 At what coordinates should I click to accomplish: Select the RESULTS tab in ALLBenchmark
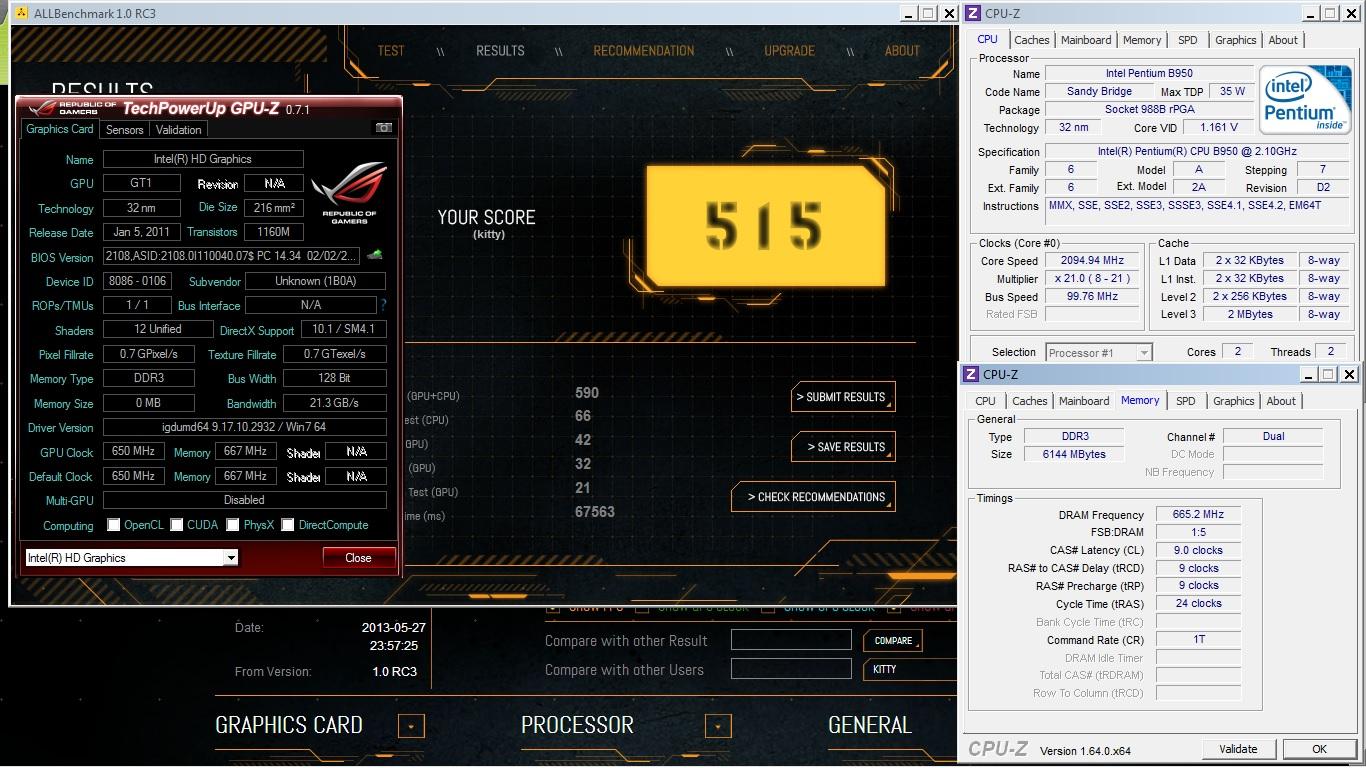click(500, 51)
